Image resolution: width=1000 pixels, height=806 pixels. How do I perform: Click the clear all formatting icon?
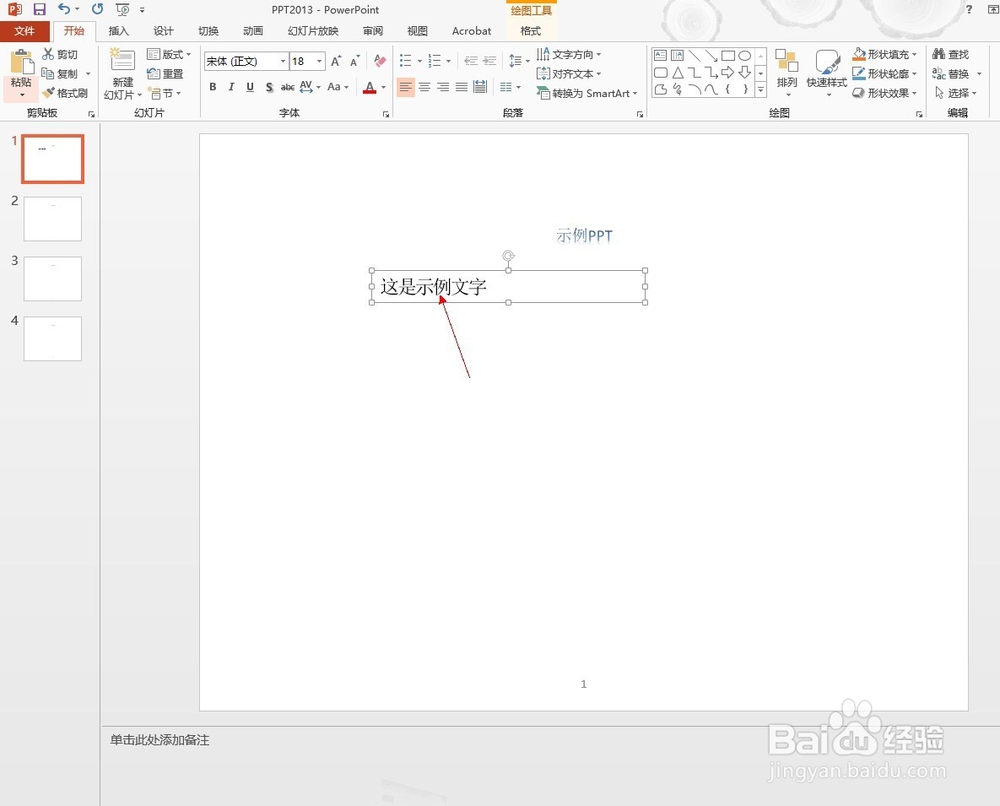click(x=380, y=59)
